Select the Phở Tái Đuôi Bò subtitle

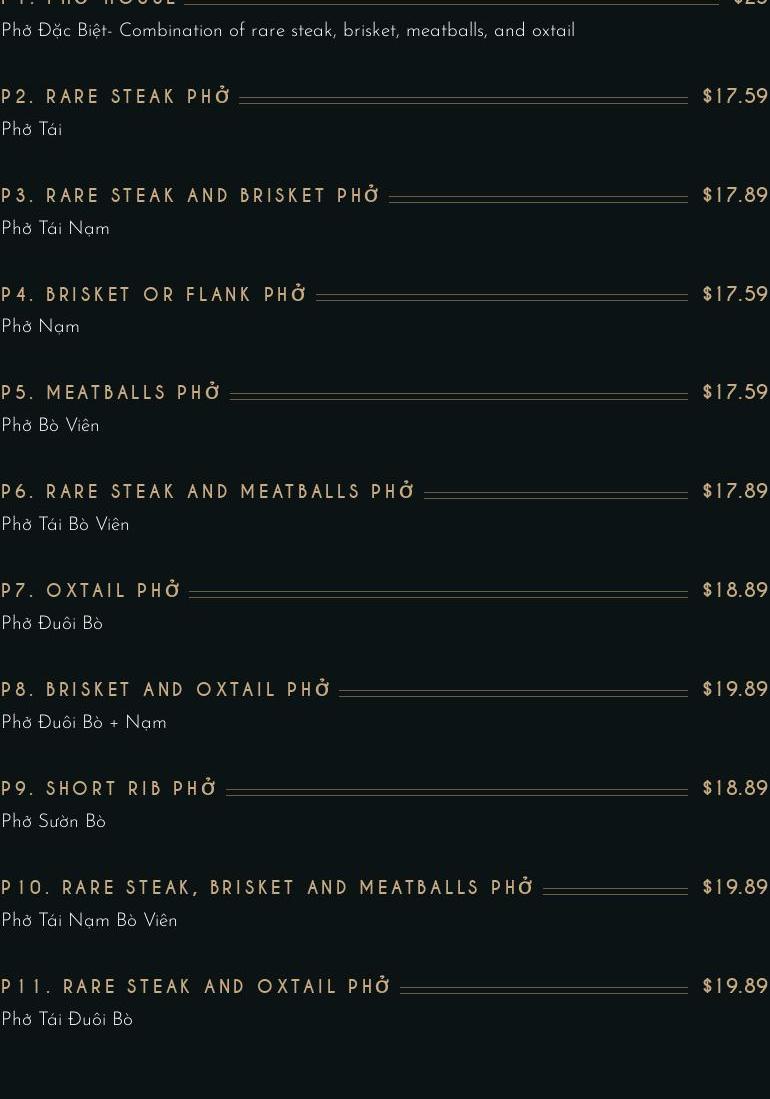67,1020
